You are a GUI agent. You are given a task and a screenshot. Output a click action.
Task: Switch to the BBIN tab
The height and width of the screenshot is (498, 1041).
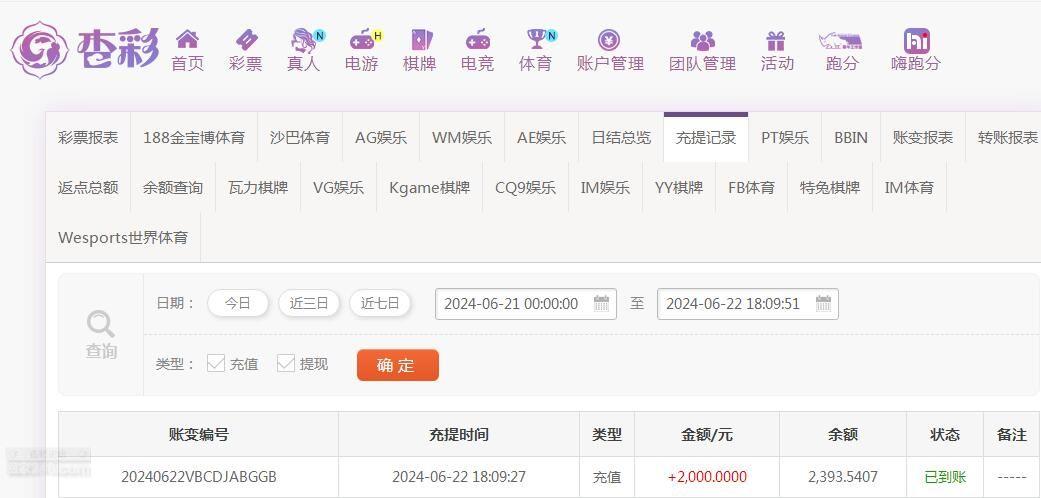[x=851, y=137]
